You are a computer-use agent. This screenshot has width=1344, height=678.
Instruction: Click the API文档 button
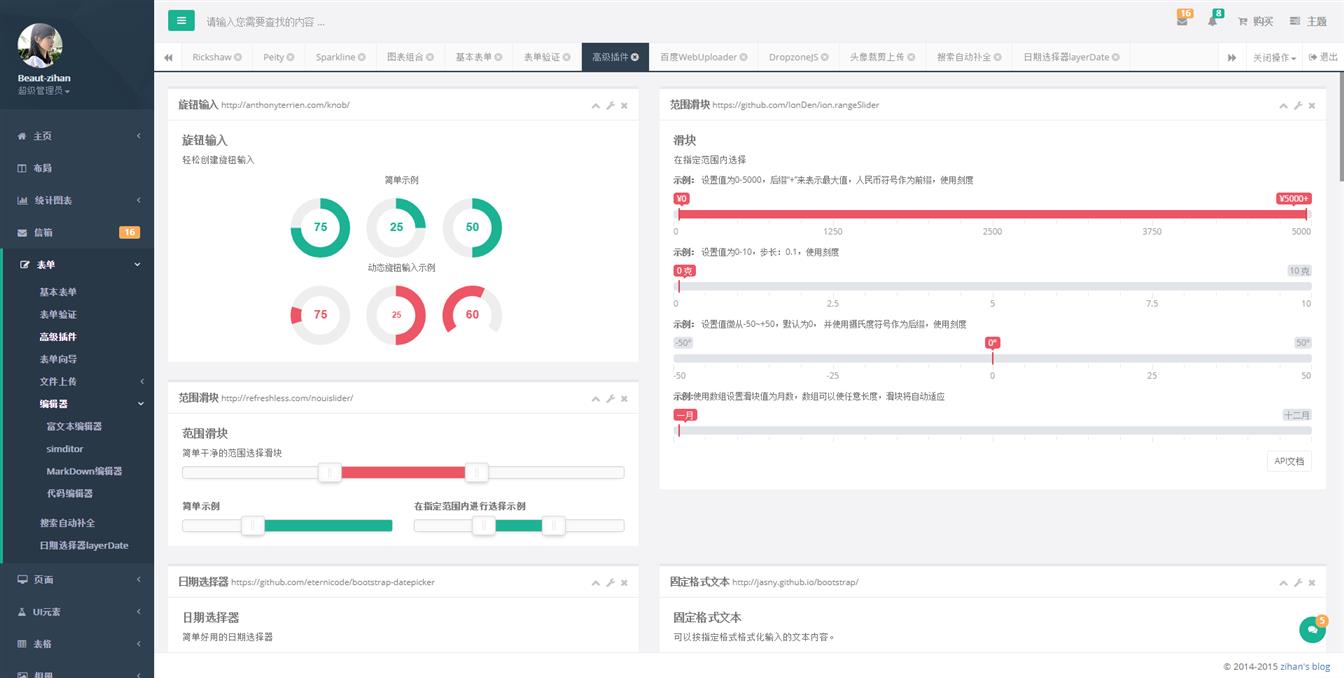coord(1288,461)
